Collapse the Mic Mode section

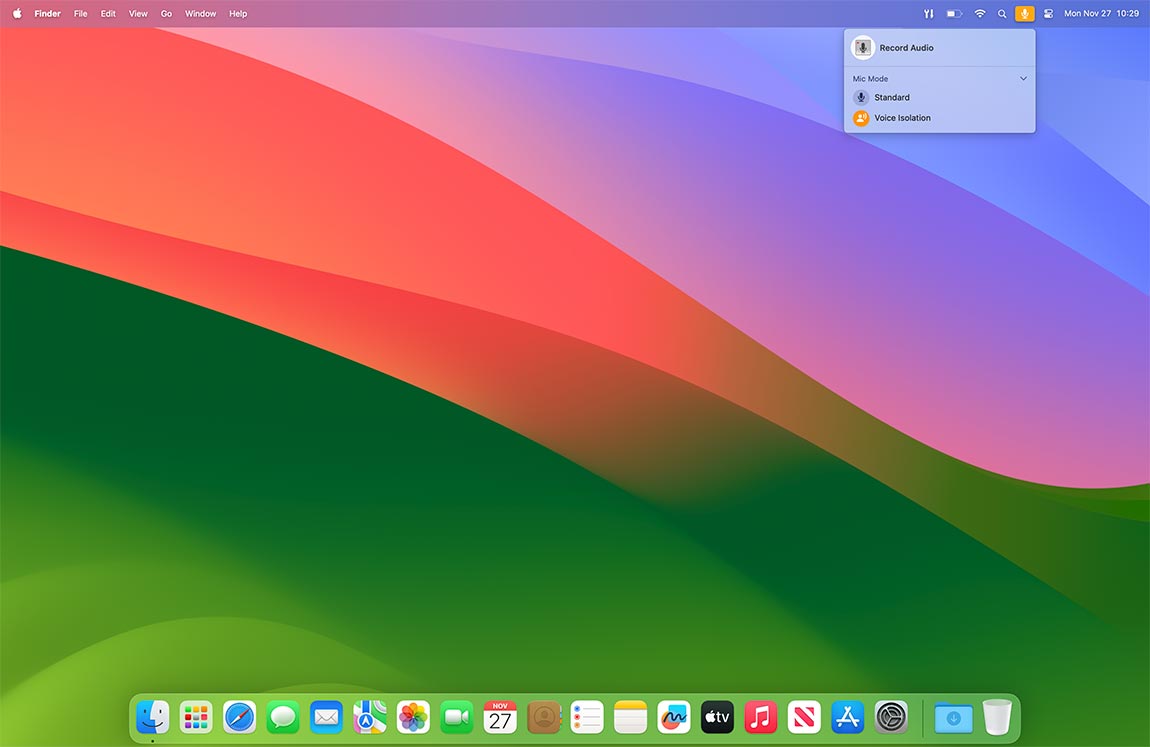[1023, 78]
